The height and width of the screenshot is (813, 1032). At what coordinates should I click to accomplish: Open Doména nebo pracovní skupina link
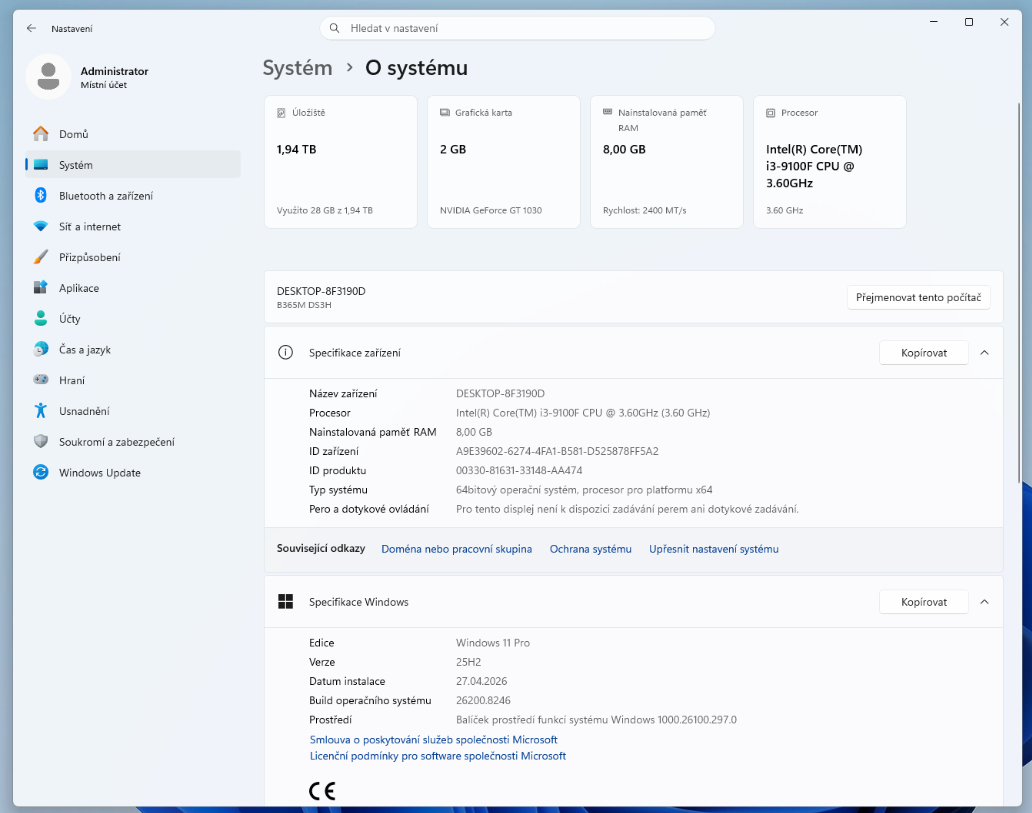click(456, 549)
